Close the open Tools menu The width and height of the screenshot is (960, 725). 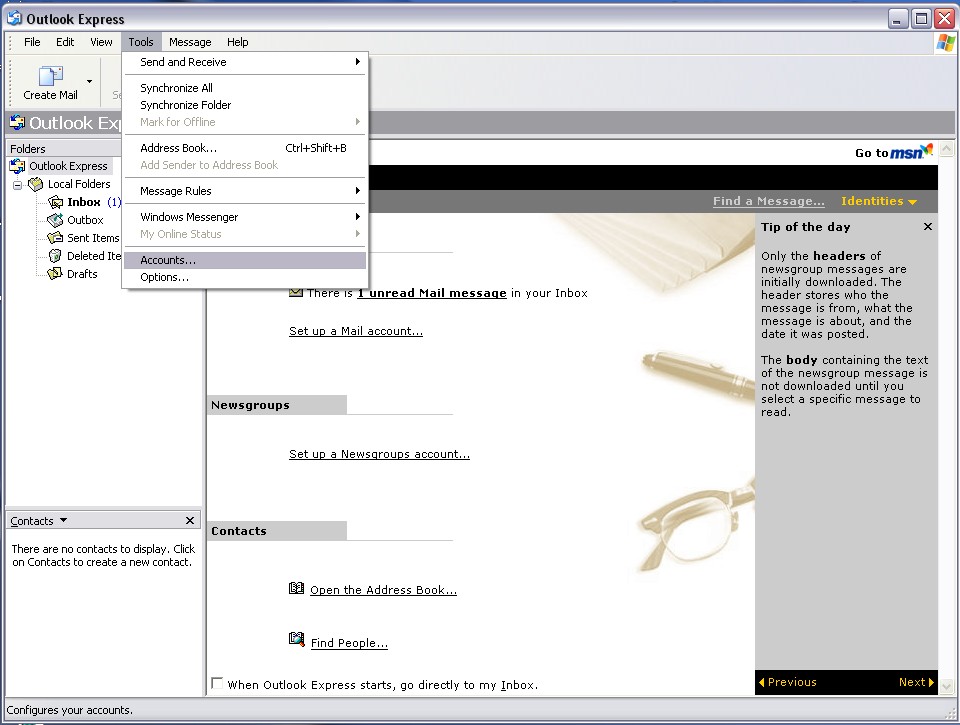click(141, 42)
